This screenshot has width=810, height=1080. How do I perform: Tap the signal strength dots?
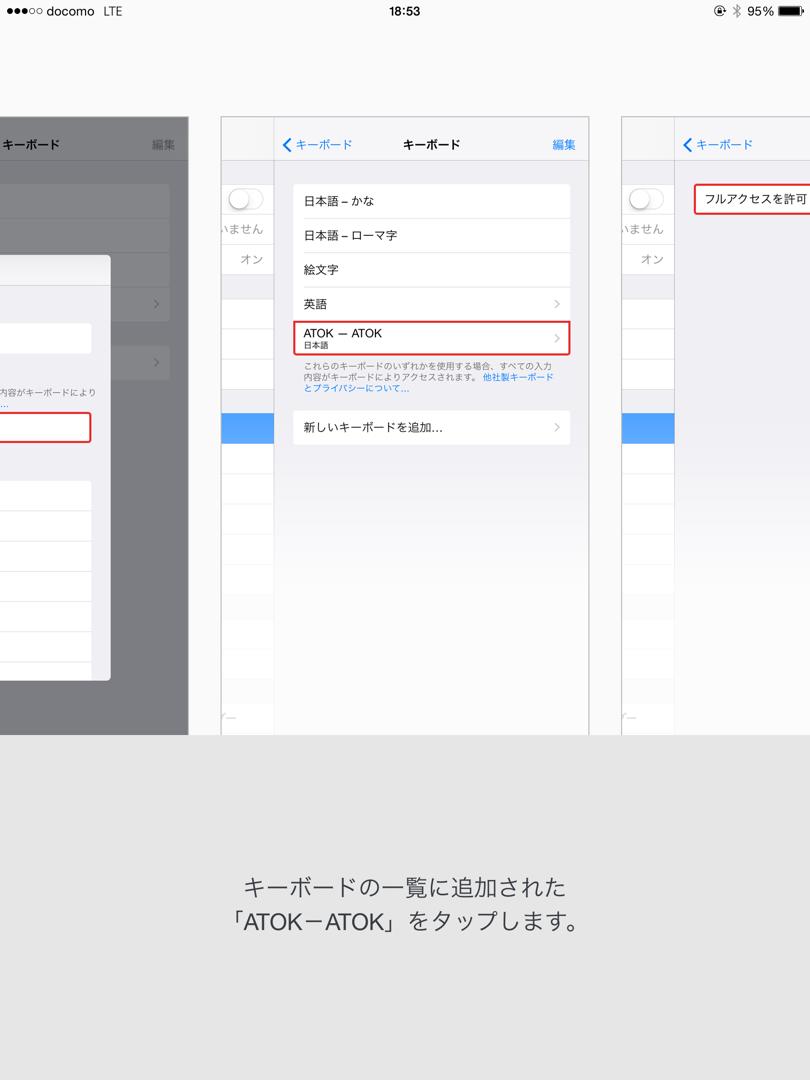[x=24, y=11]
